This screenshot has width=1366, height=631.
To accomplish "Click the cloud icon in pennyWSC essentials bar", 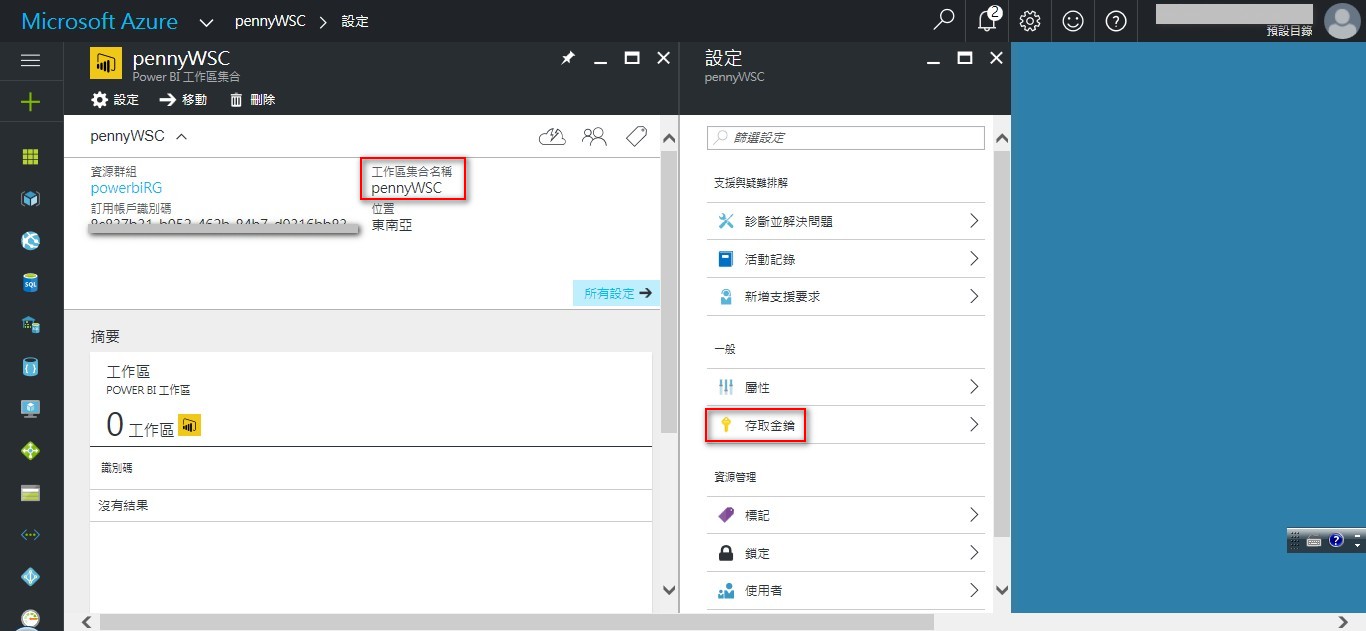I will [x=552, y=137].
